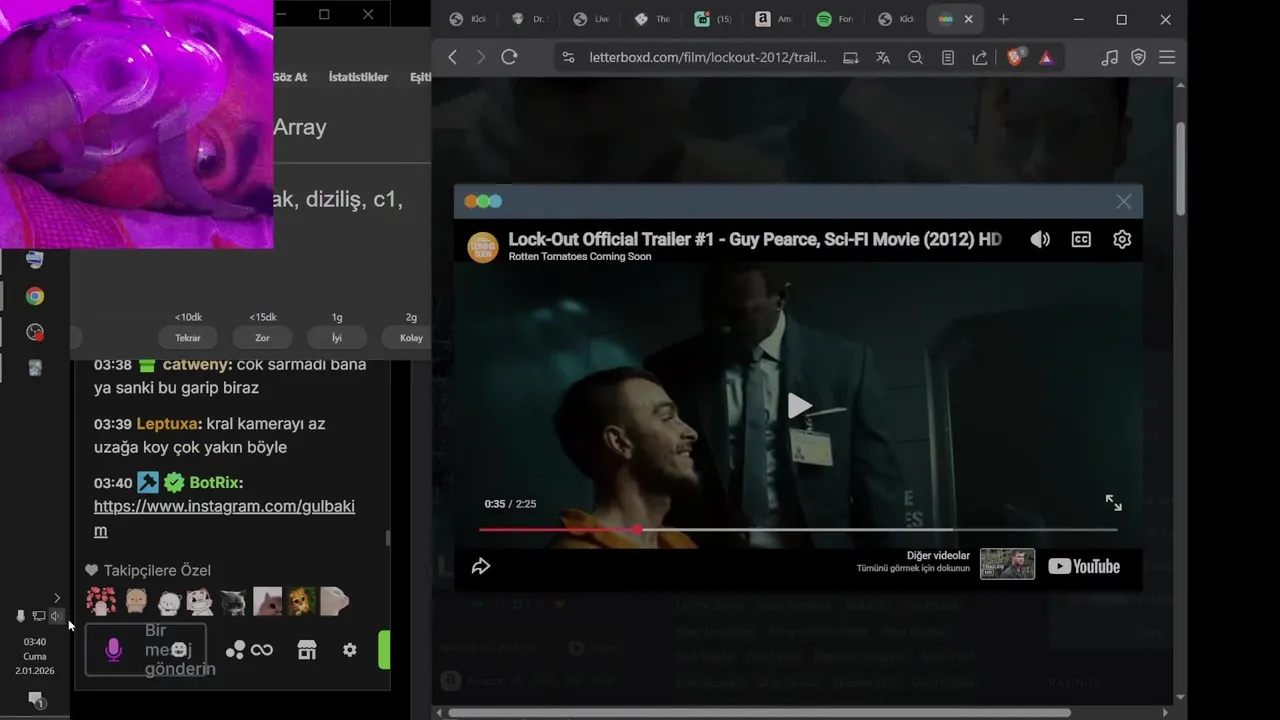This screenshot has width=1280, height=720.
Task: Expand the system tray hidden icons chevron
Action: tap(56, 598)
